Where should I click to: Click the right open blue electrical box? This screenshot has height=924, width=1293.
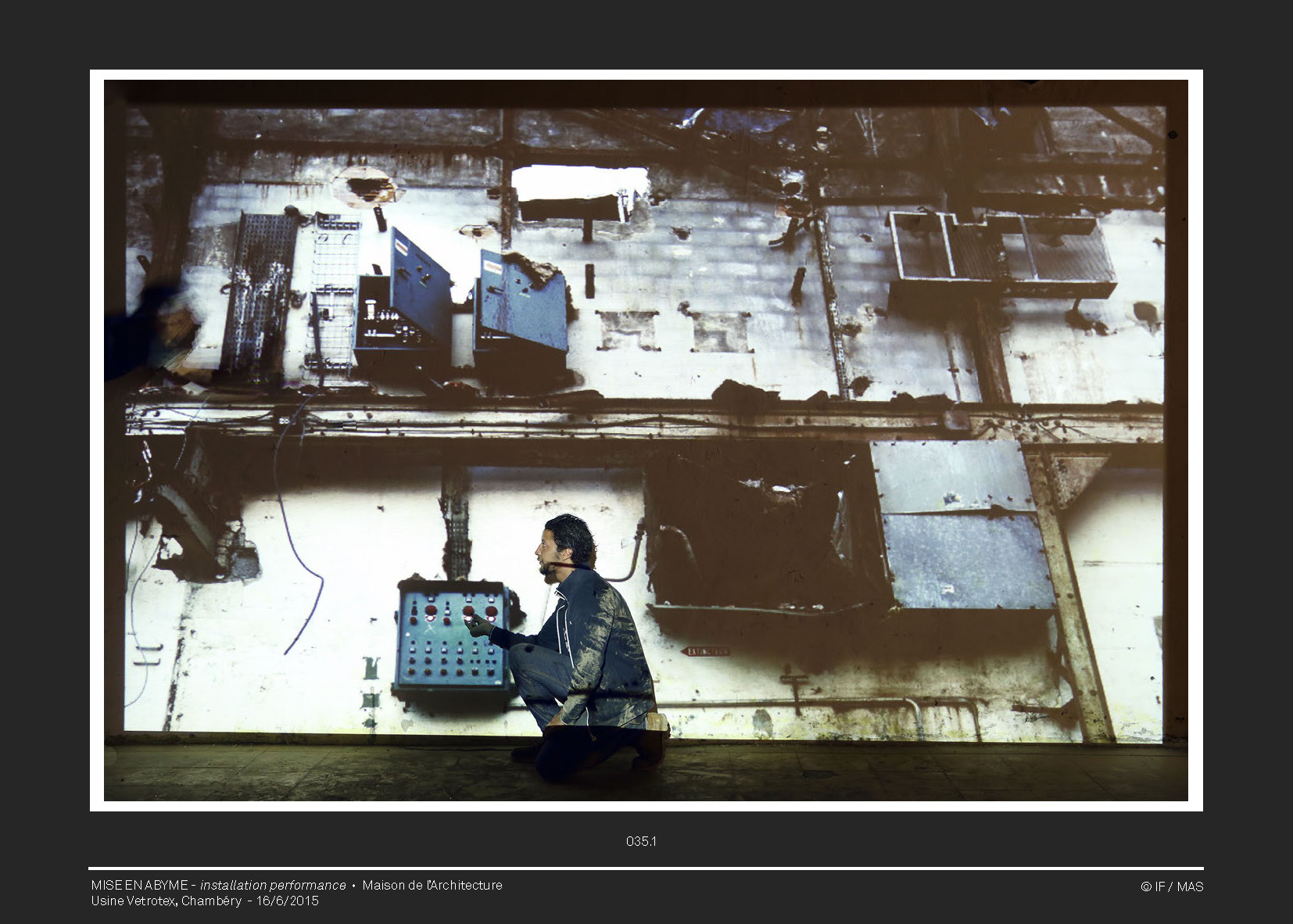(x=521, y=309)
